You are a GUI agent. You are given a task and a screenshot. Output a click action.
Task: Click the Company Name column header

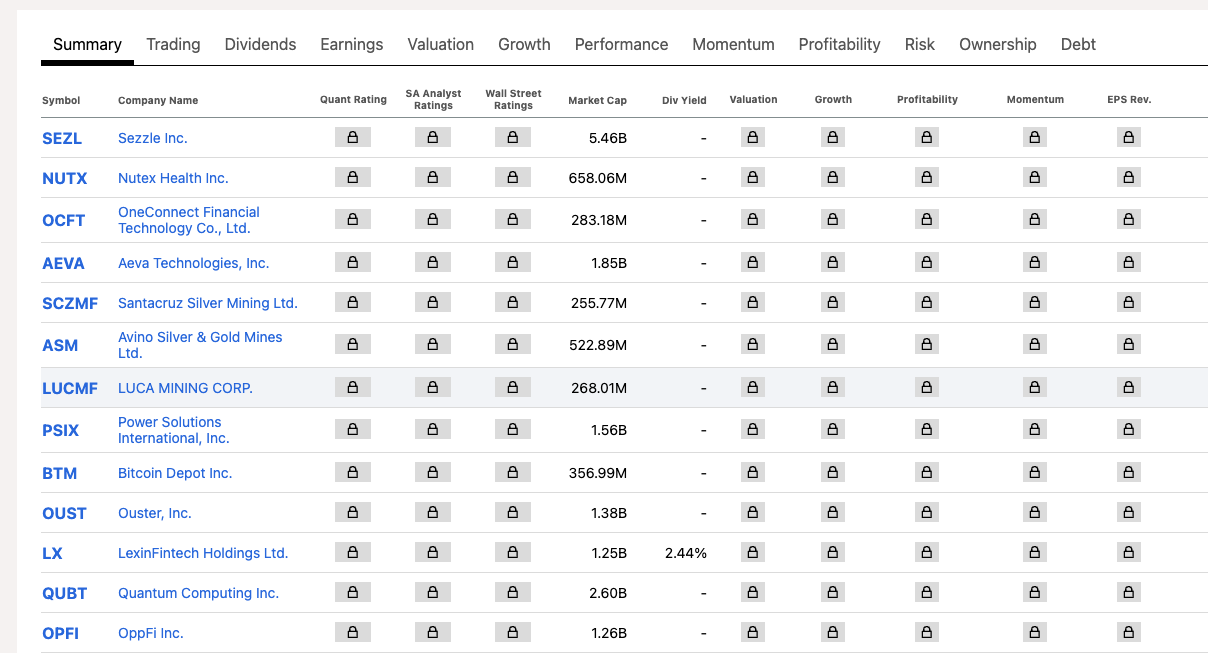pyautogui.click(x=158, y=100)
